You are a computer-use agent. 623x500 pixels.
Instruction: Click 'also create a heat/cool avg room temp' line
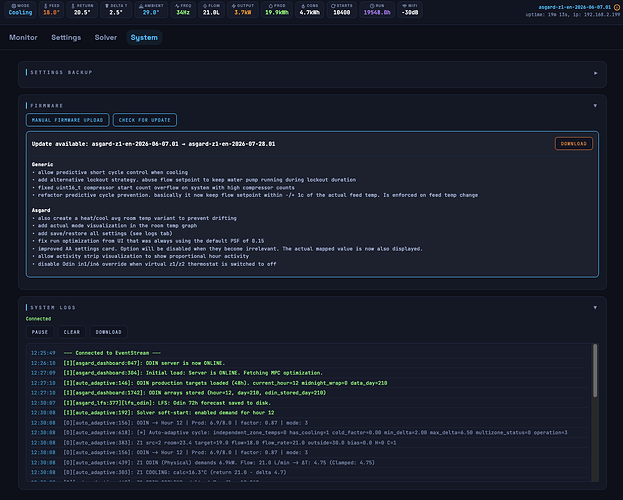[x=134, y=218]
